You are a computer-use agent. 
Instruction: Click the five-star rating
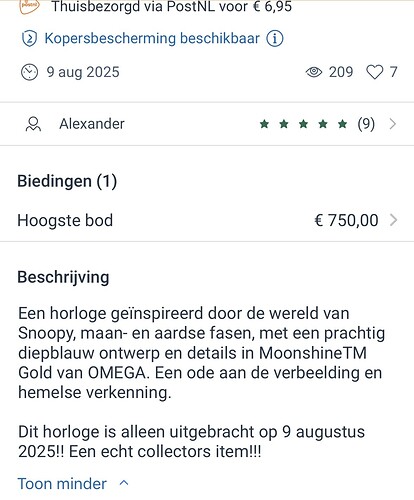tap(303, 124)
